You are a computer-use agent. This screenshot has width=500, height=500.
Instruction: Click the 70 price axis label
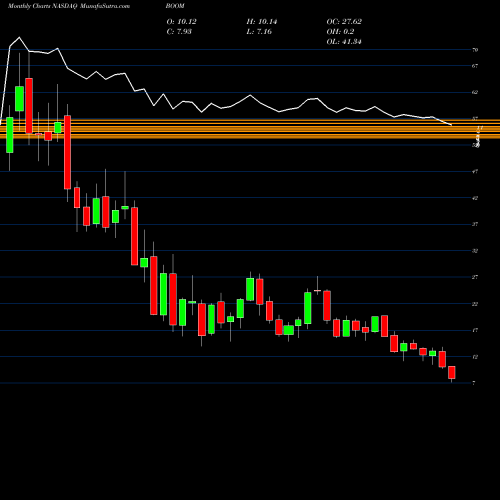pyautogui.click(x=475, y=50)
